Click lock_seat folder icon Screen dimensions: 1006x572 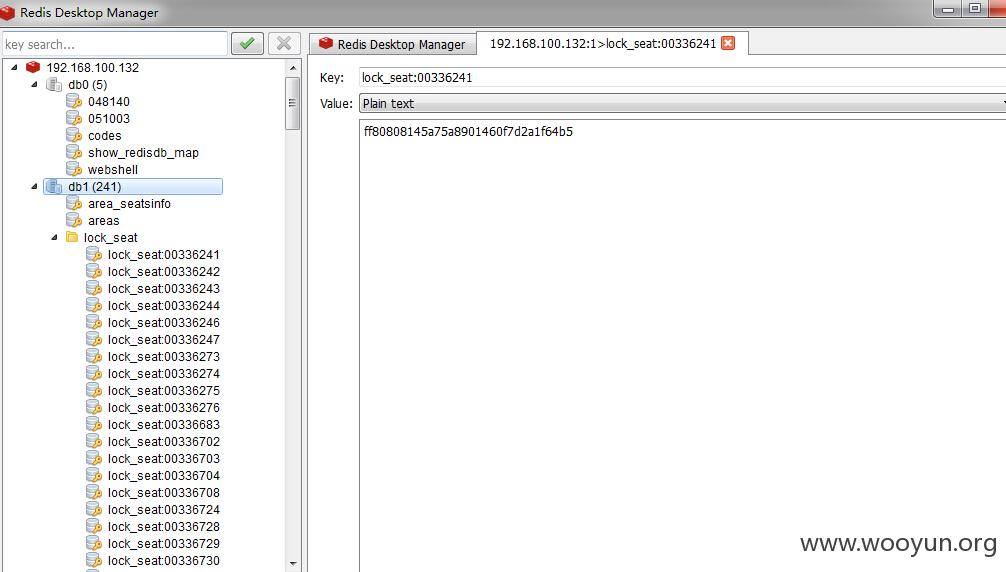click(x=72, y=237)
